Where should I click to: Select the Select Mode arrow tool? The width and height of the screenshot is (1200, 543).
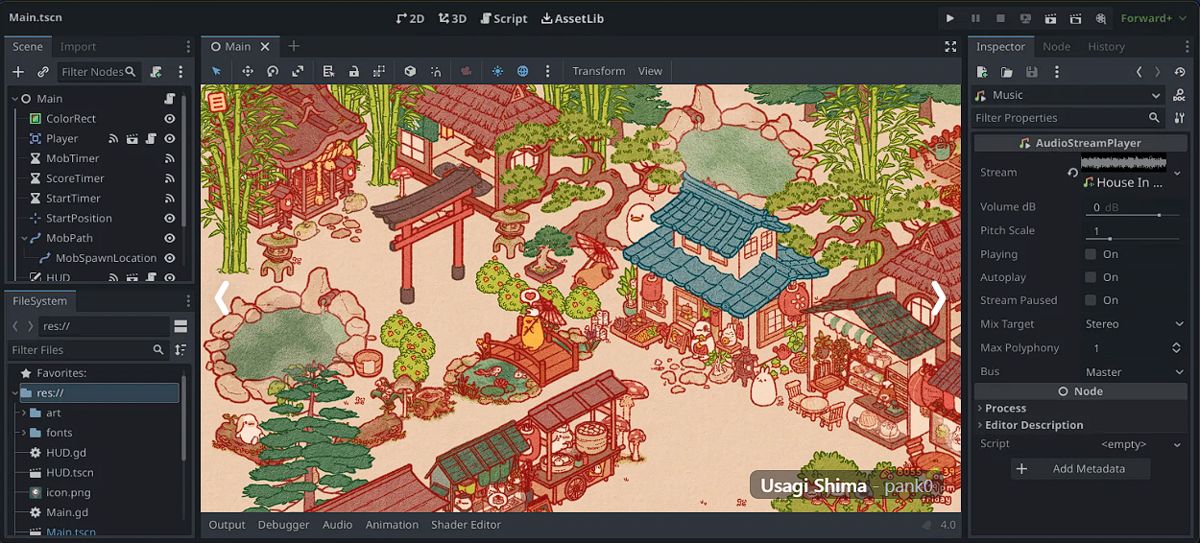[216, 71]
